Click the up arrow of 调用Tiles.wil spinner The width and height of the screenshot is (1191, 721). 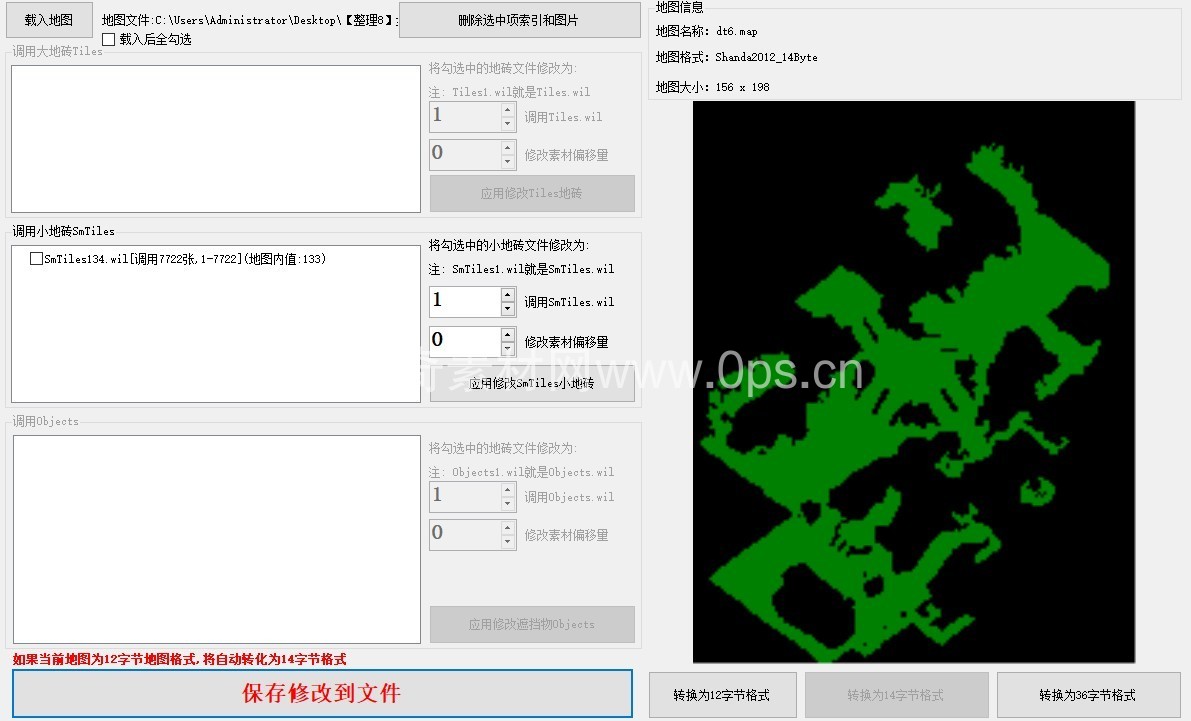click(508, 109)
